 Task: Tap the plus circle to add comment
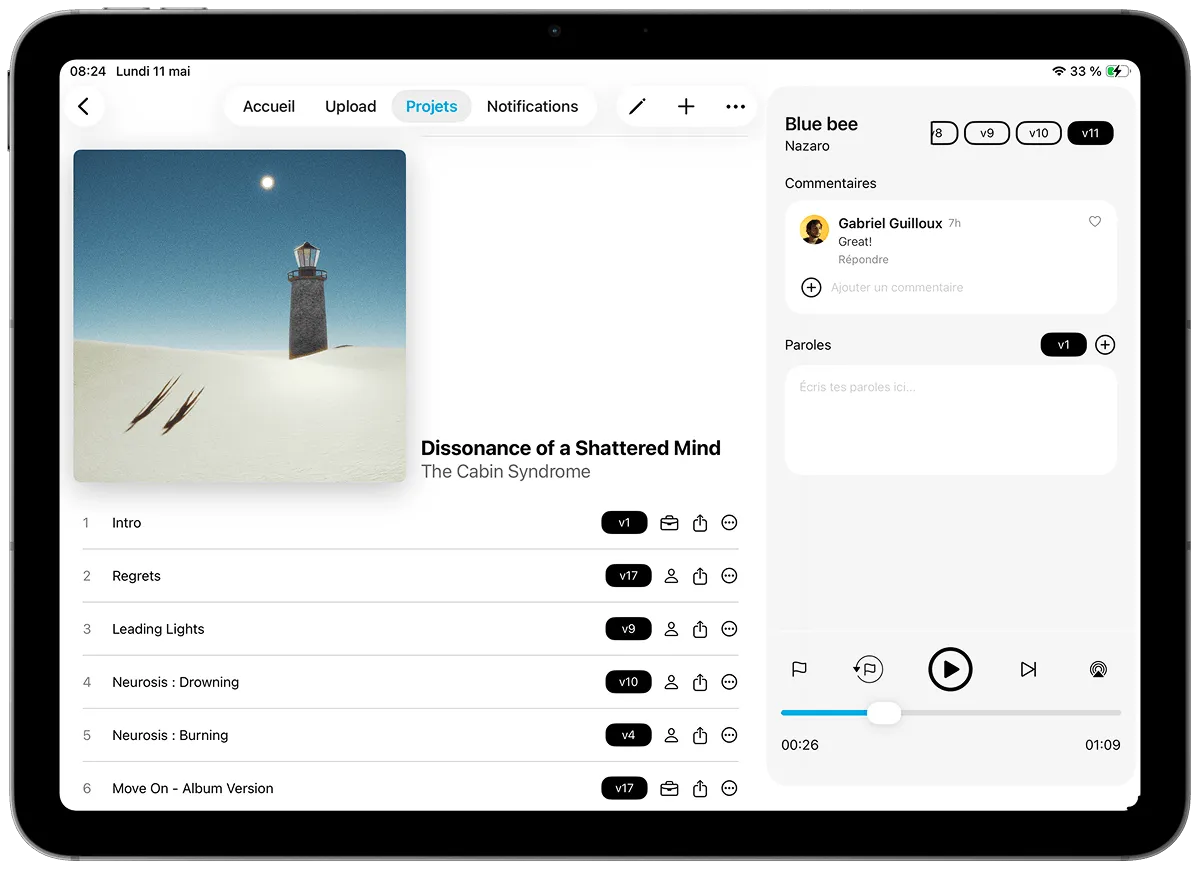(x=812, y=287)
